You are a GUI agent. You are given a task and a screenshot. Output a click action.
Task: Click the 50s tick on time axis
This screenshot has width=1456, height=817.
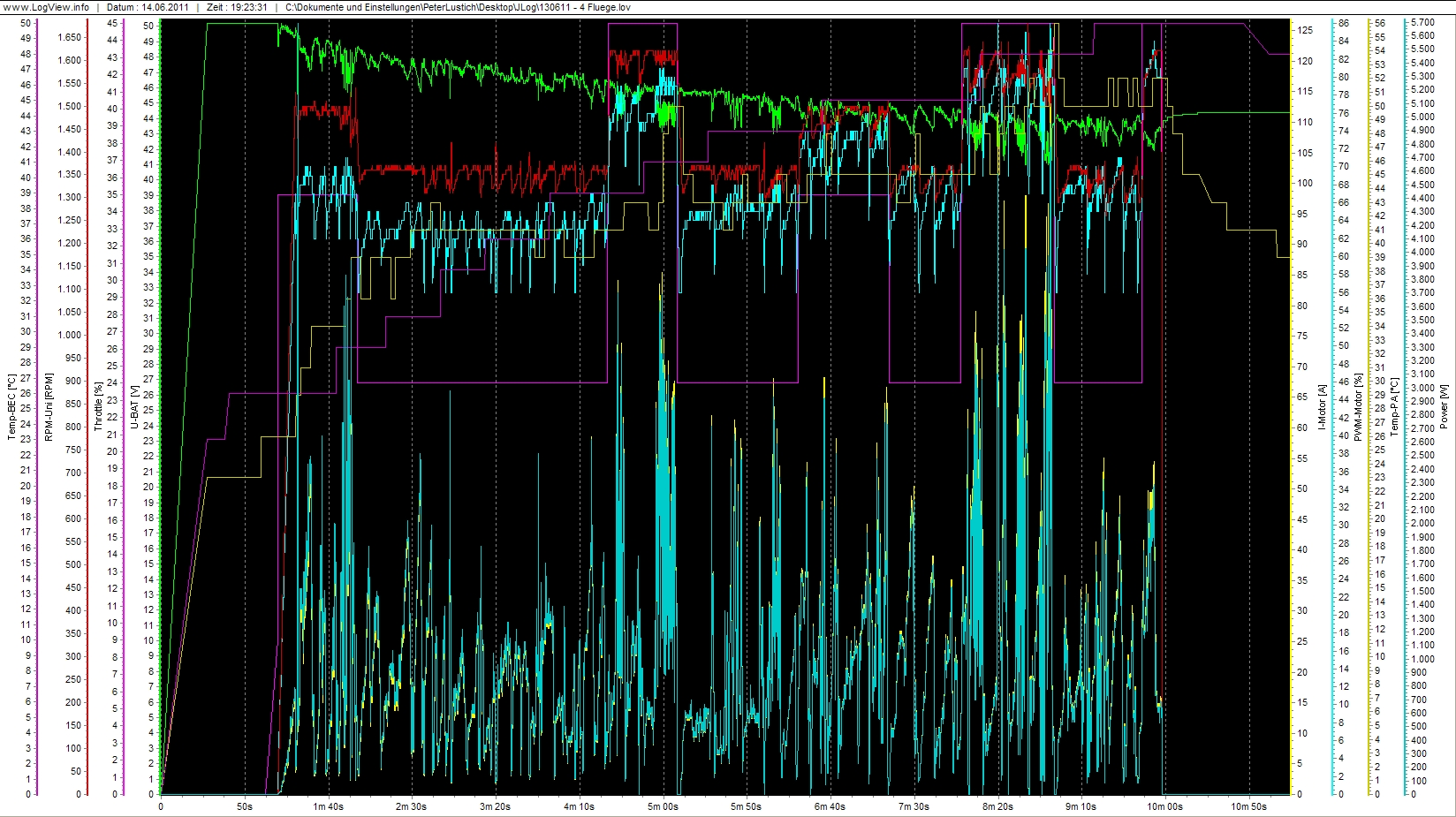[x=245, y=806]
